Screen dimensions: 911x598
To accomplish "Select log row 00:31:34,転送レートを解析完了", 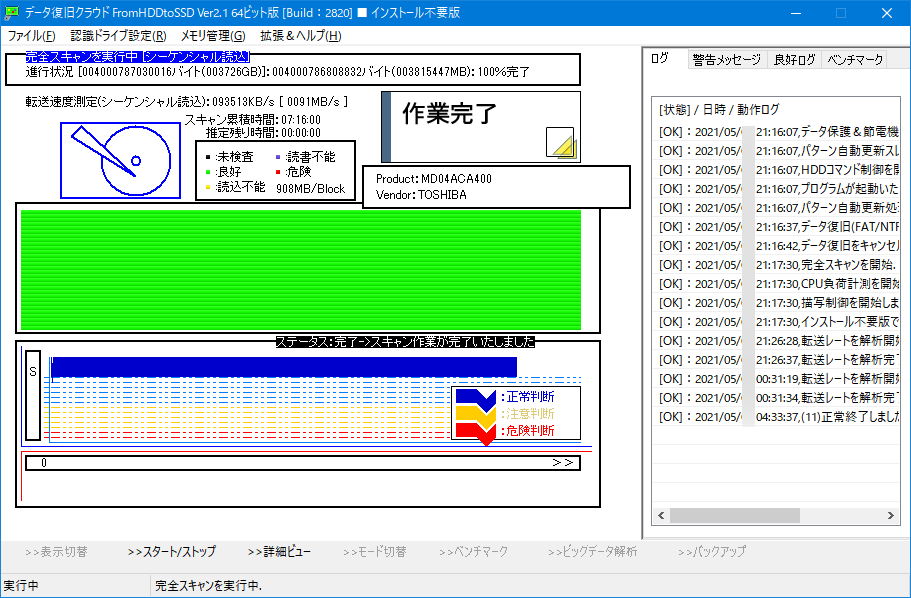I will point(776,398).
